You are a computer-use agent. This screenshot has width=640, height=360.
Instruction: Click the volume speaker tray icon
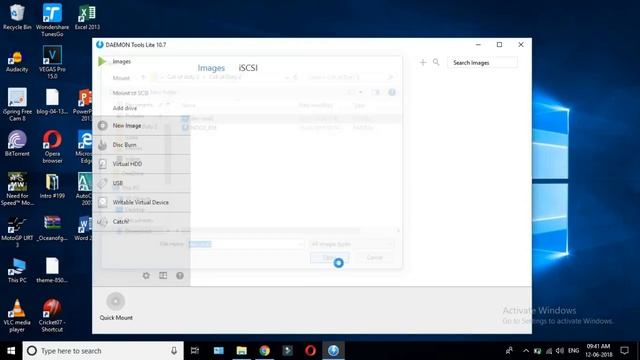560,351
